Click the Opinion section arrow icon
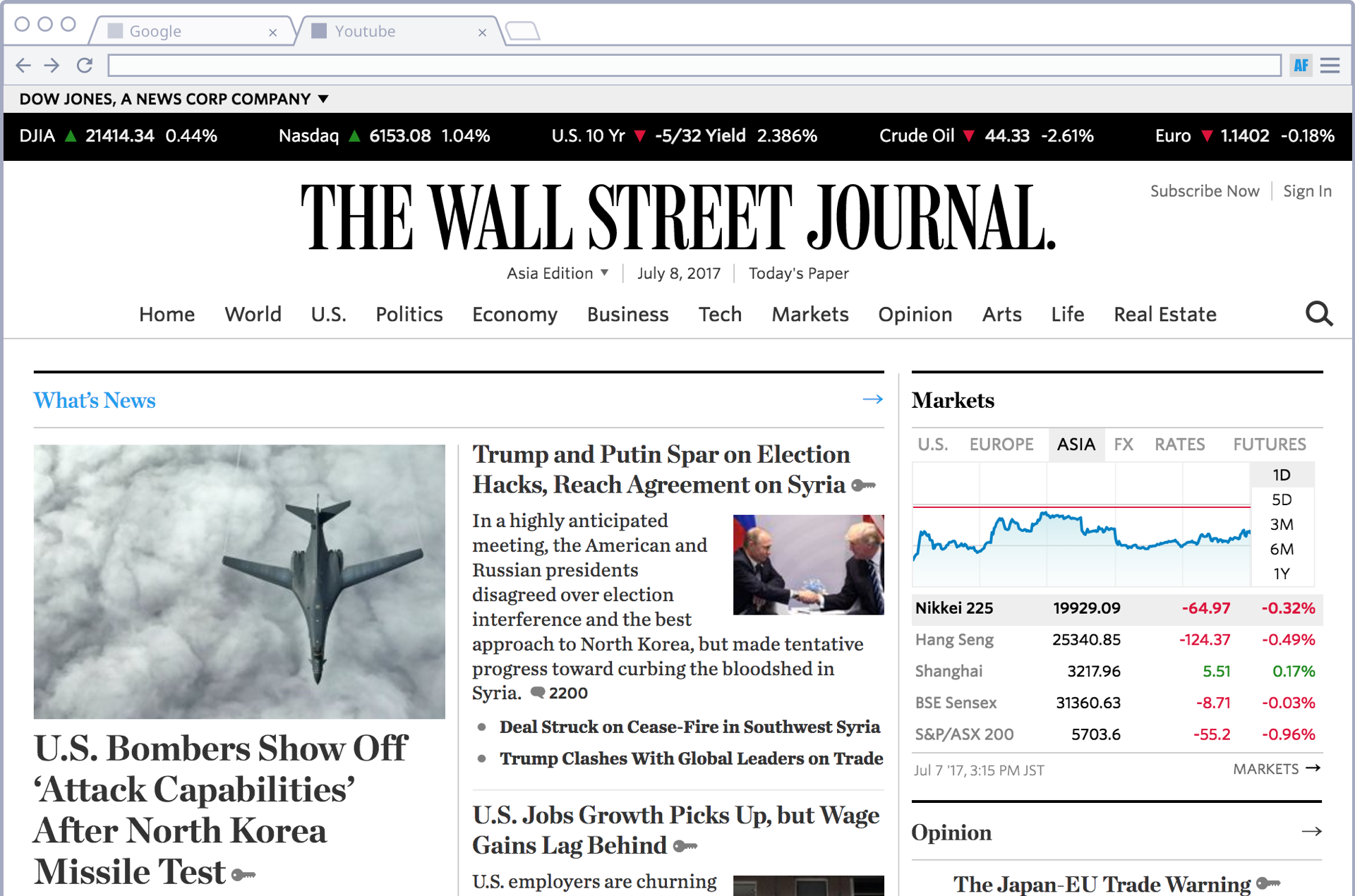Image resolution: width=1355 pixels, height=896 pixels. point(1311,832)
